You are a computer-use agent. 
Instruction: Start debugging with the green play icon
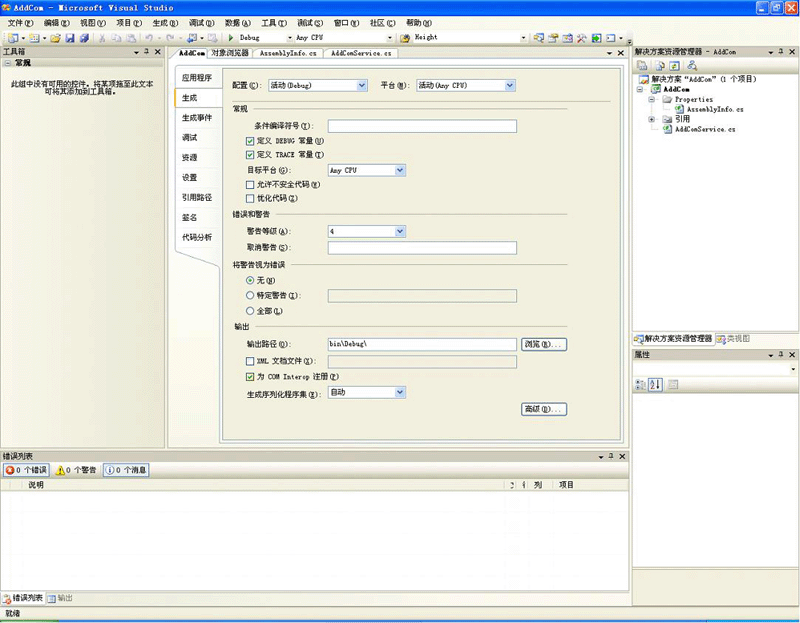point(231,38)
